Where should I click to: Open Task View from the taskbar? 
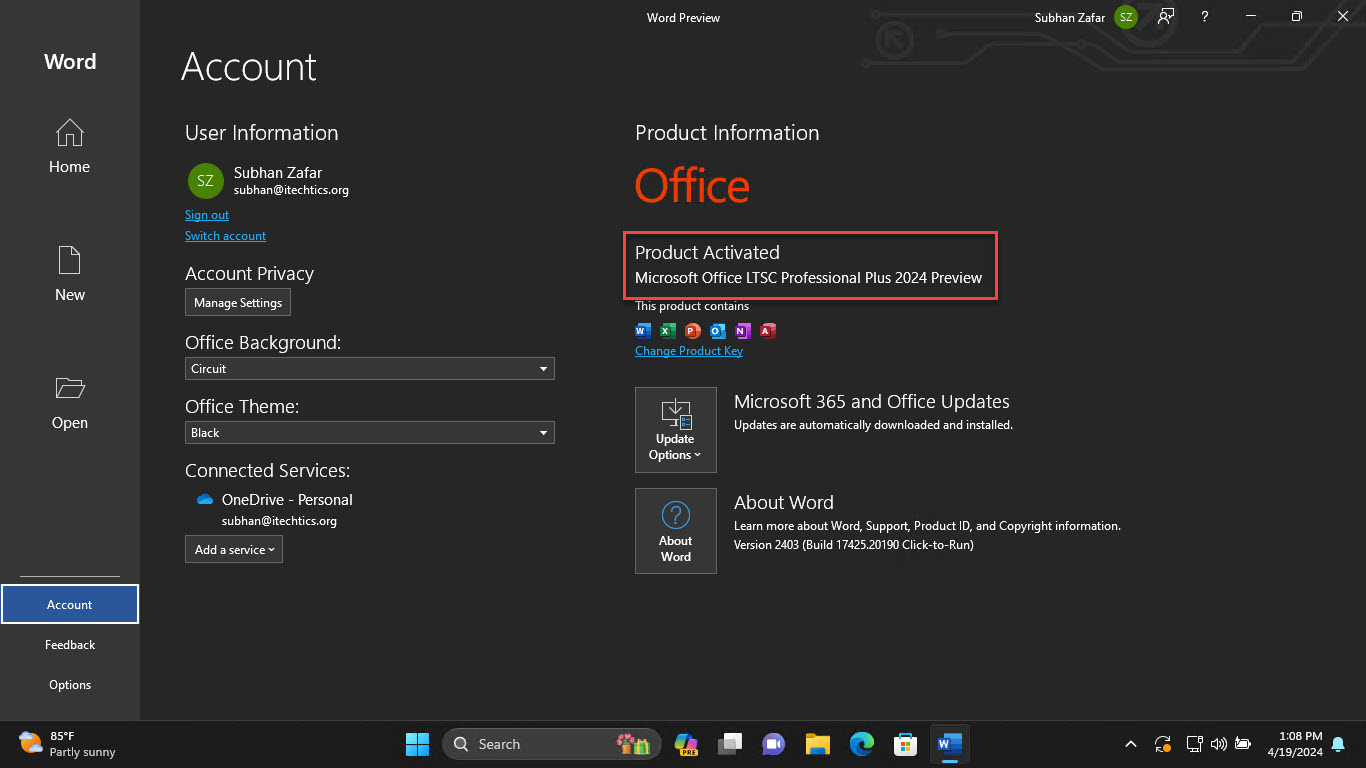(x=731, y=744)
